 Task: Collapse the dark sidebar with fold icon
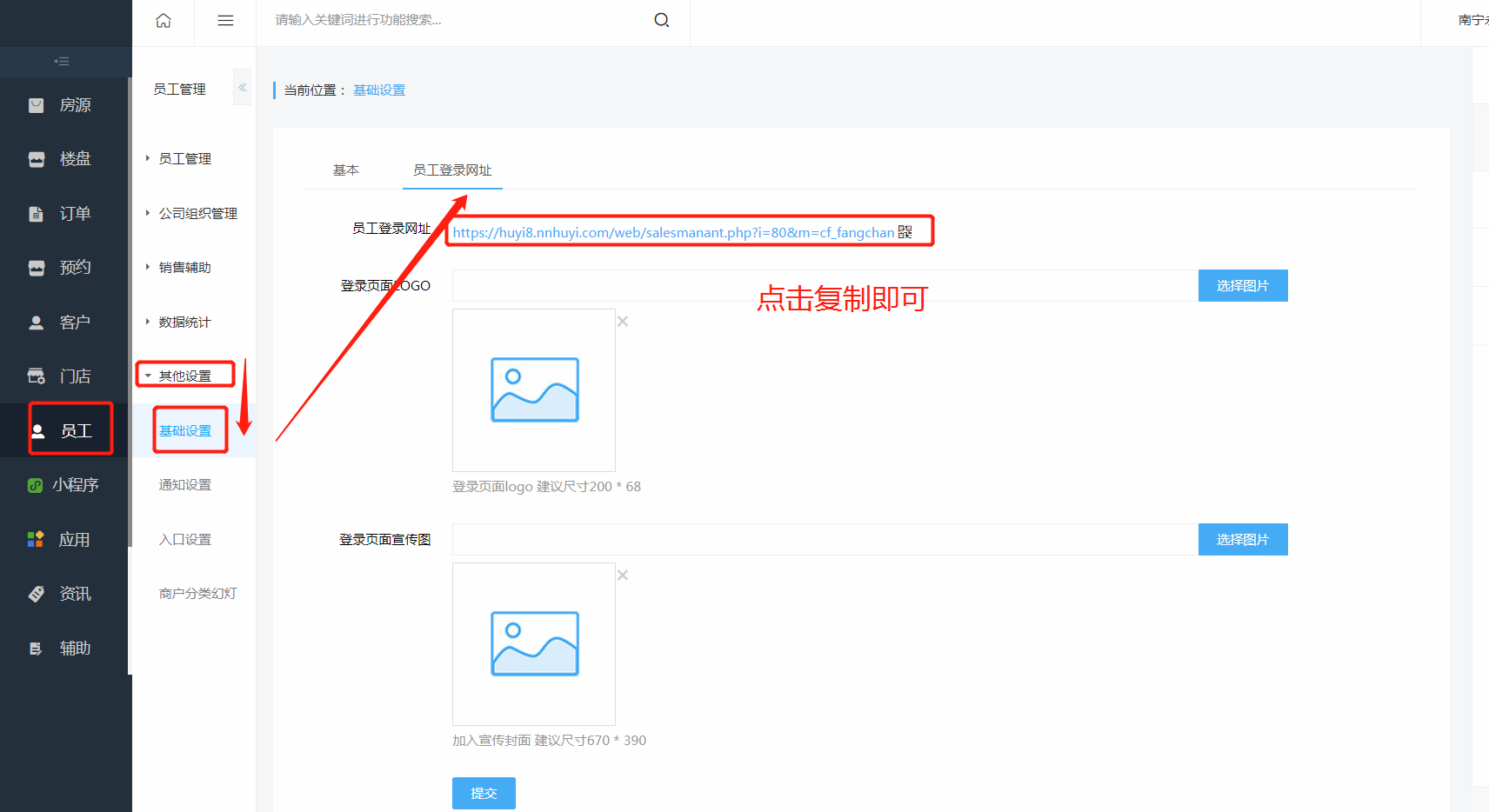point(62,61)
